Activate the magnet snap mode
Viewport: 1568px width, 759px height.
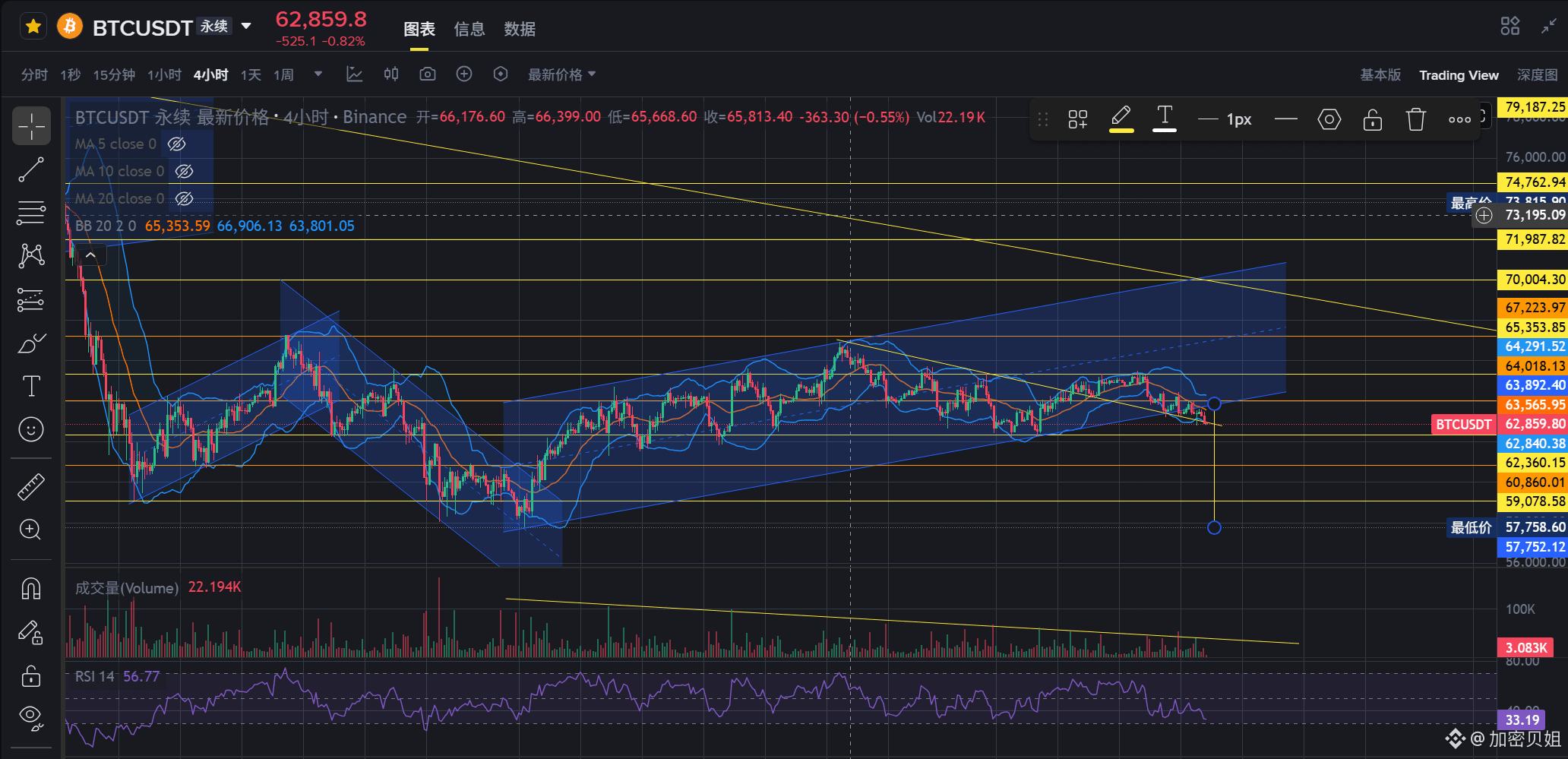pyautogui.click(x=31, y=589)
